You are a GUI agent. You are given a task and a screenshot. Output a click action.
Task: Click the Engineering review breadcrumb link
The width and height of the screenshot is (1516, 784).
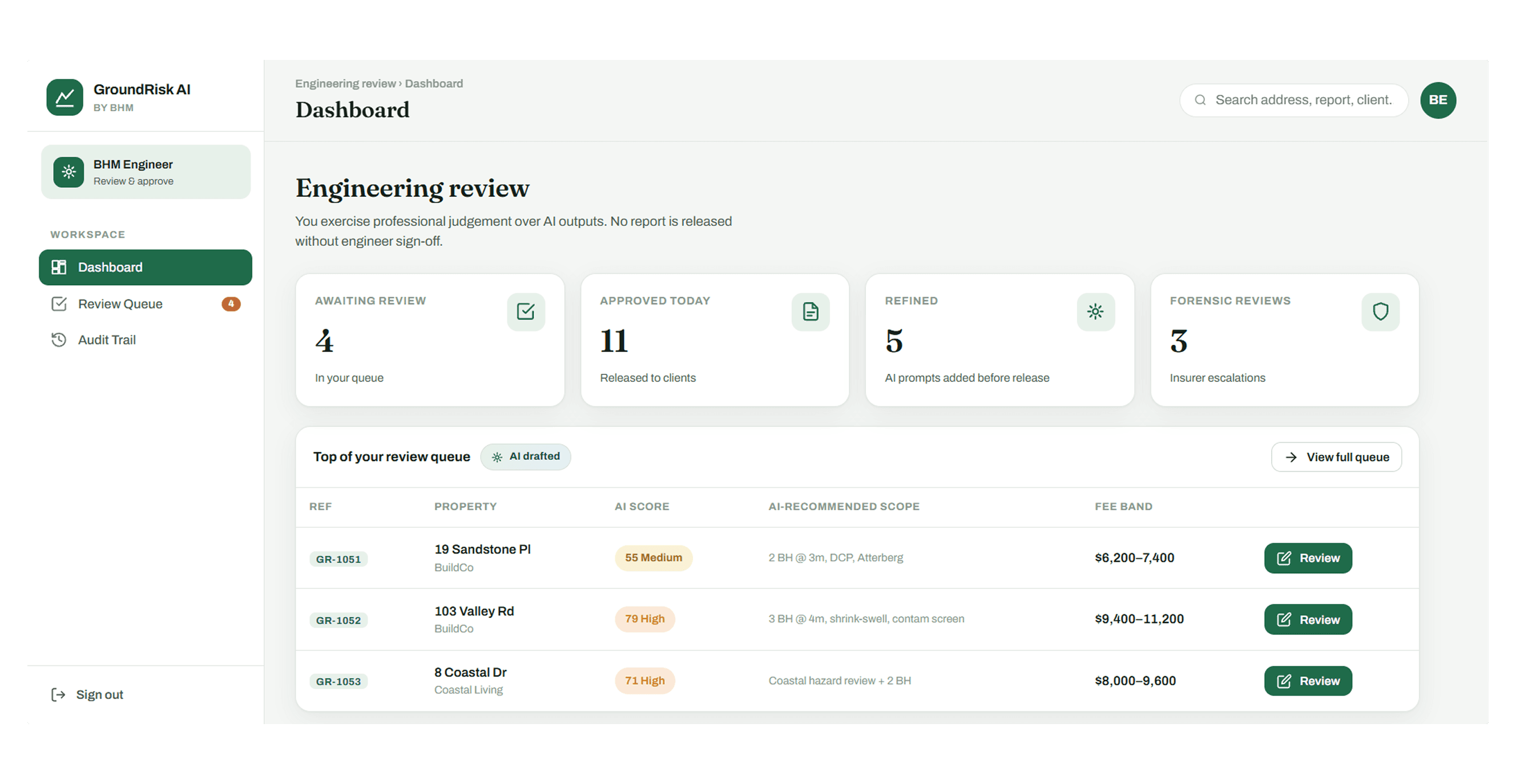[x=345, y=83]
